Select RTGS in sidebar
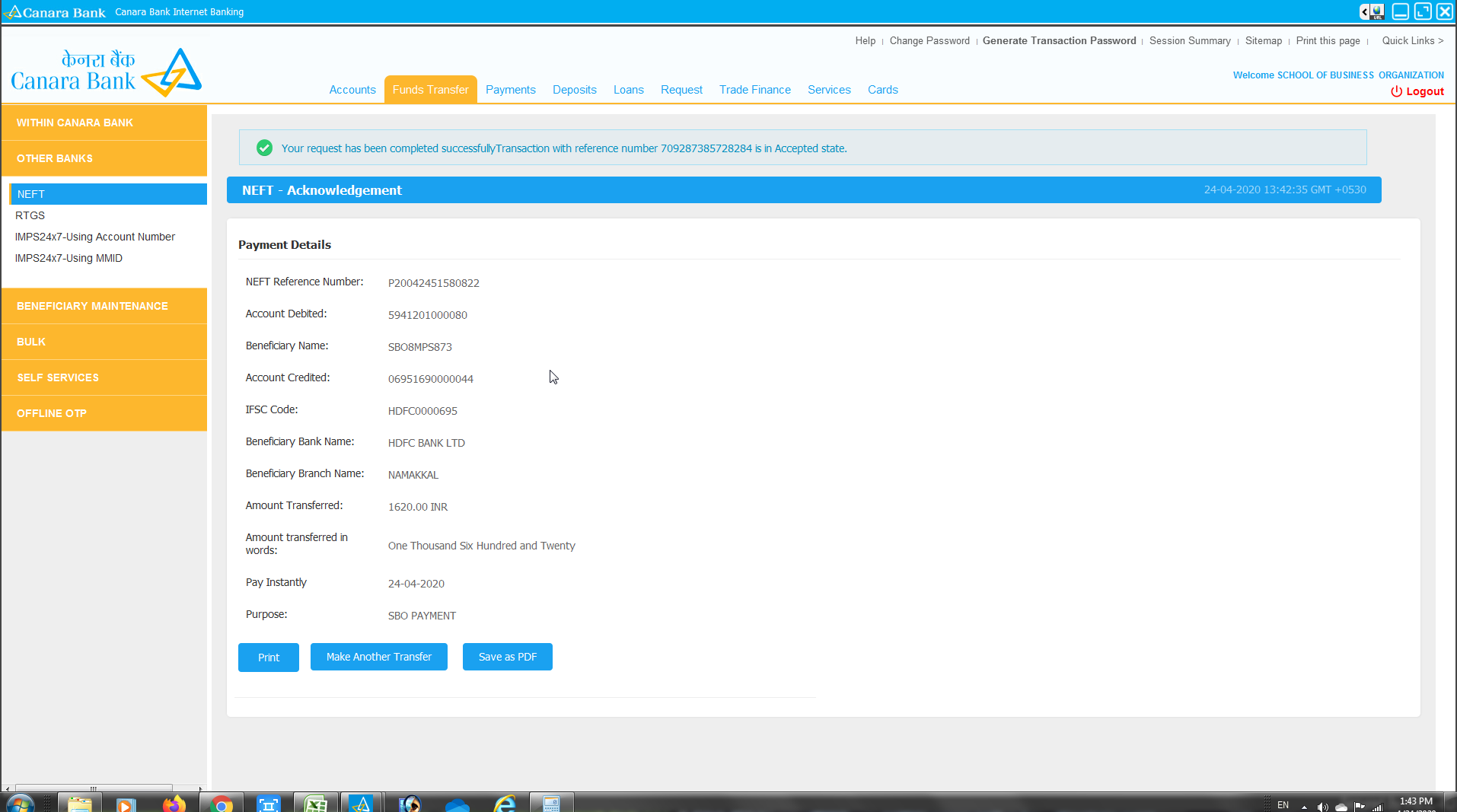Viewport: 1457px width, 812px height. pyautogui.click(x=30, y=215)
